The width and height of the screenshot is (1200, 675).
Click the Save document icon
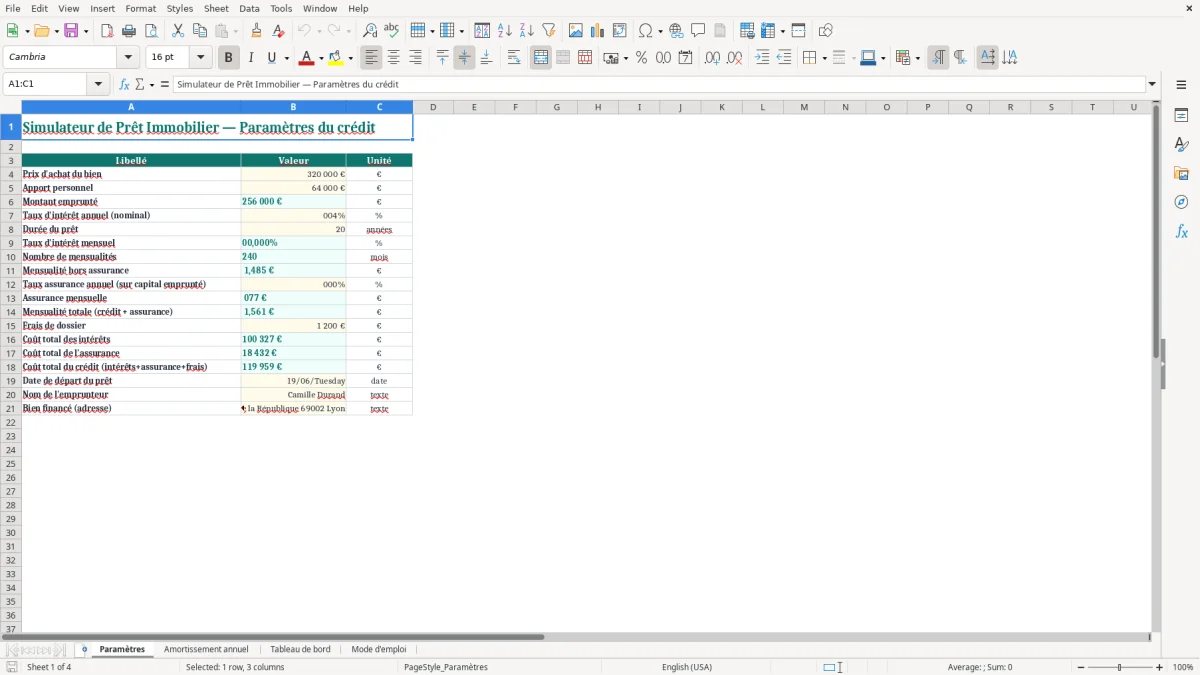click(x=71, y=31)
